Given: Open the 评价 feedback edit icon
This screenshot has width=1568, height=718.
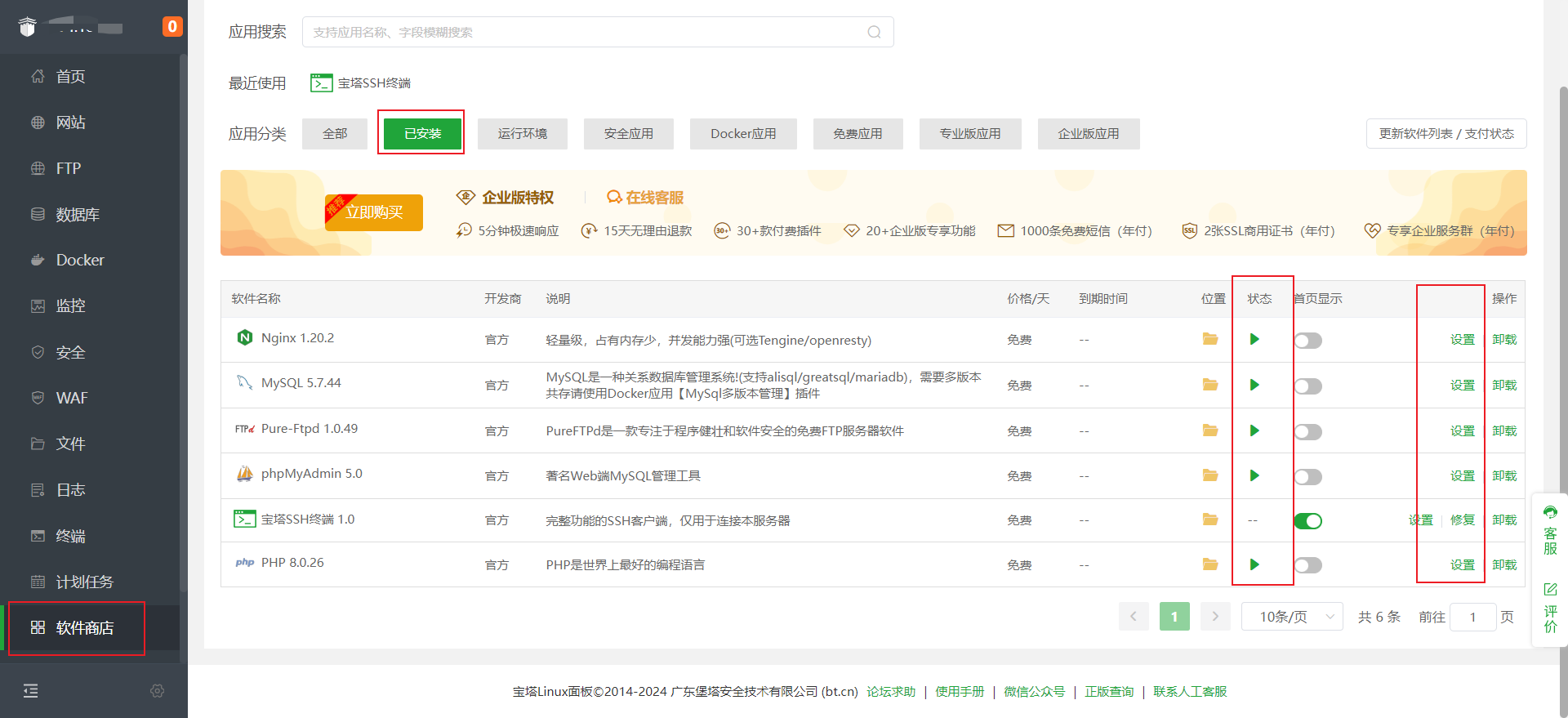Looking at the screenshot, I should 1550,589.
